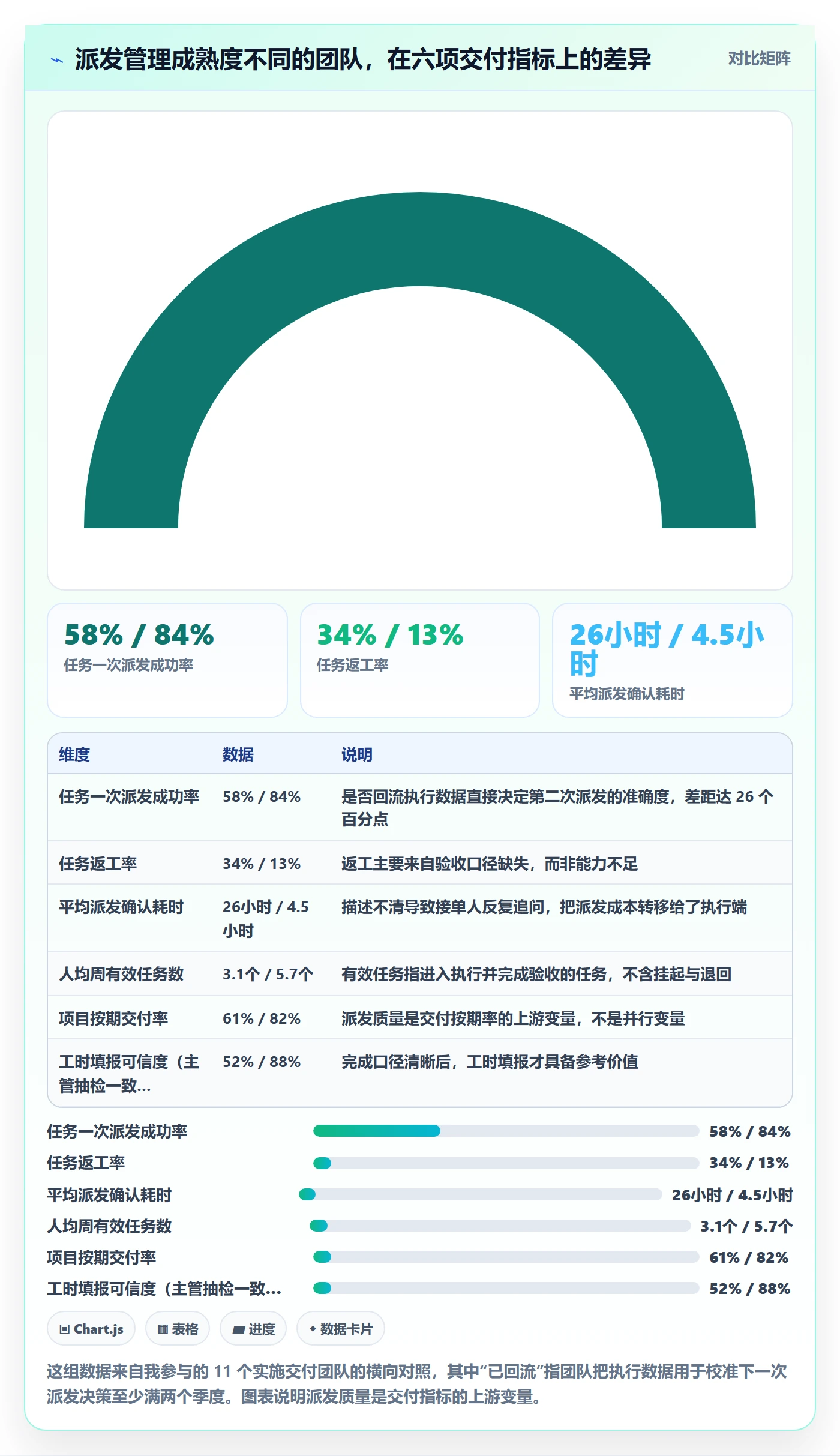The width and height of the screenshot is (840, 1456).
Task: Click the 任务返工率 progress bar
Action: point(506,1163)
